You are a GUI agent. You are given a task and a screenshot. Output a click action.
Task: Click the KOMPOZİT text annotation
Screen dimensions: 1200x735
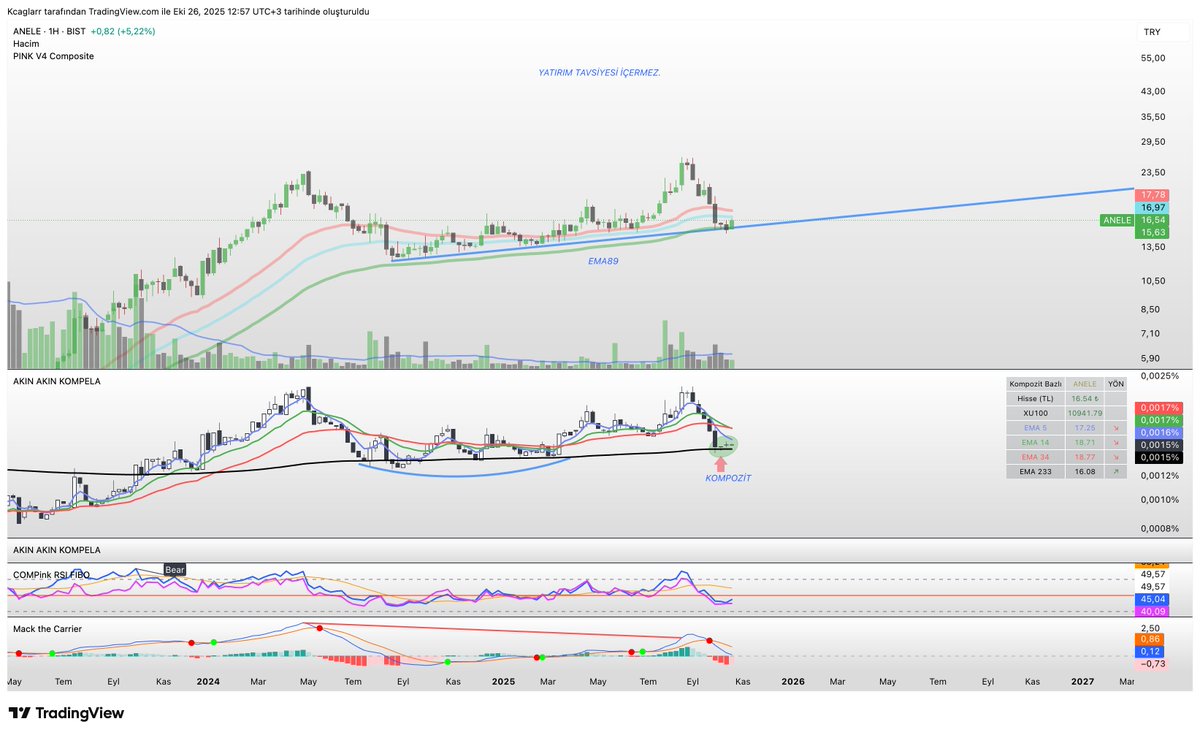728,478
